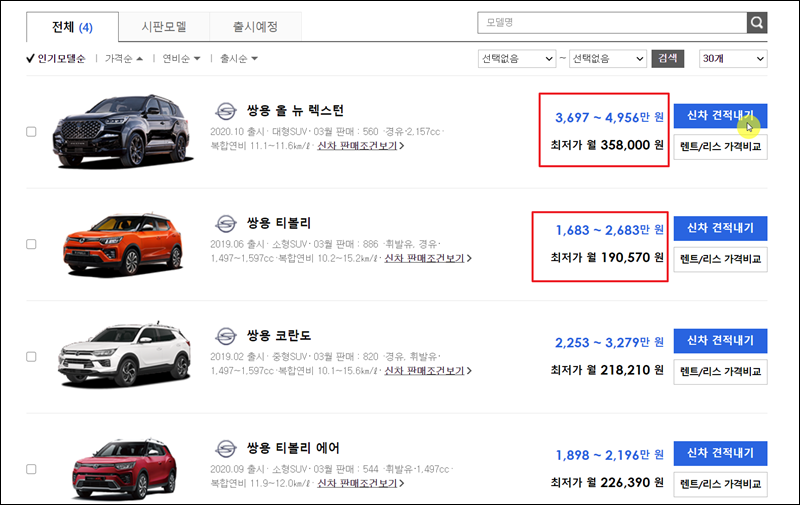Click the orange Tivoli car thumbnail
Image resolution: width=800 pixels, height=505 pixels.
pyautogui.click(x=123, y=245)
